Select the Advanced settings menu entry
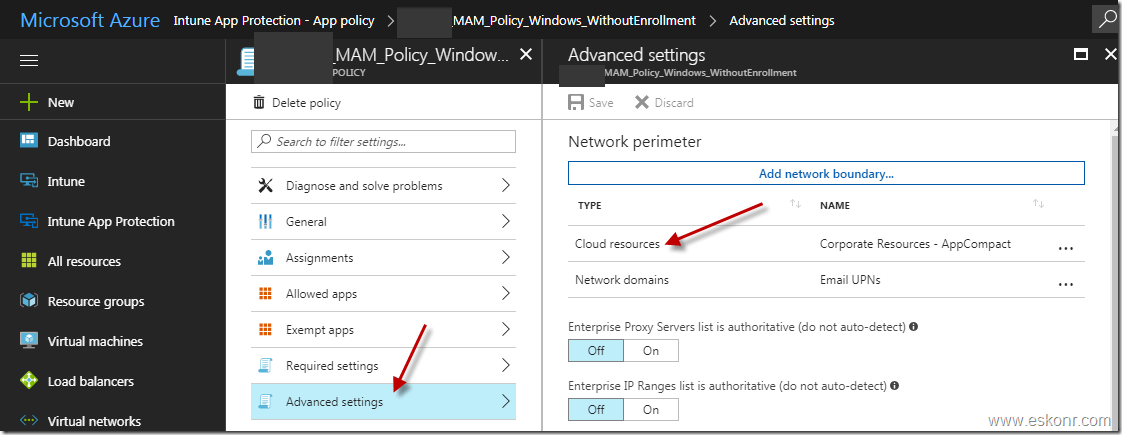This screenshot has width=1122, height=435. click(384, 401)
